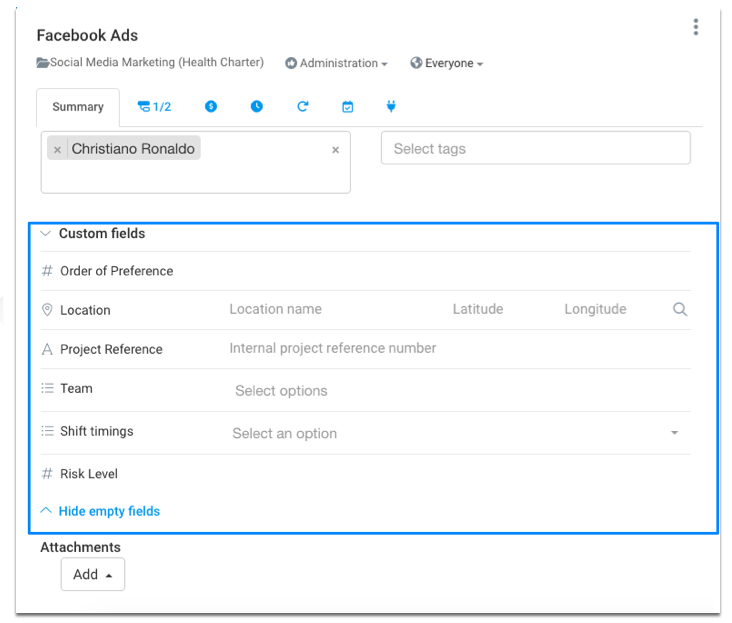The width and height of the screenshot is (732, 623).
Task: Open the integrations plug icon tab
Action: [391, 106]
